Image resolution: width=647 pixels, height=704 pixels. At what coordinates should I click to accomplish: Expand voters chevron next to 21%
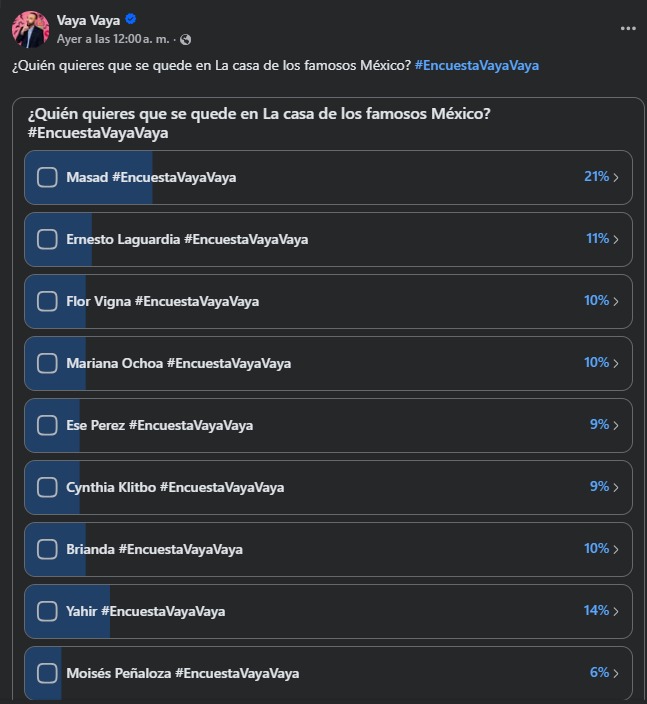click(616, 177)
